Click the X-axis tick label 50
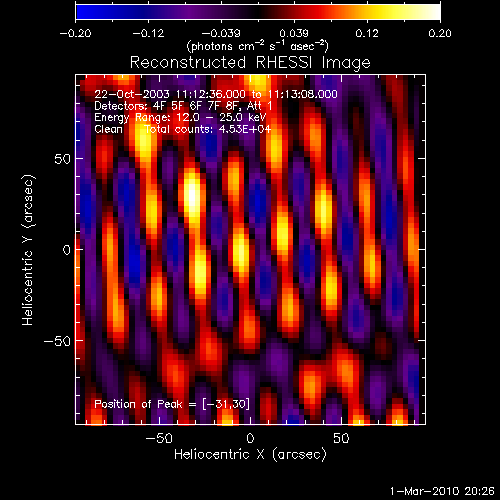500x500 pixels. coord(341,438)
